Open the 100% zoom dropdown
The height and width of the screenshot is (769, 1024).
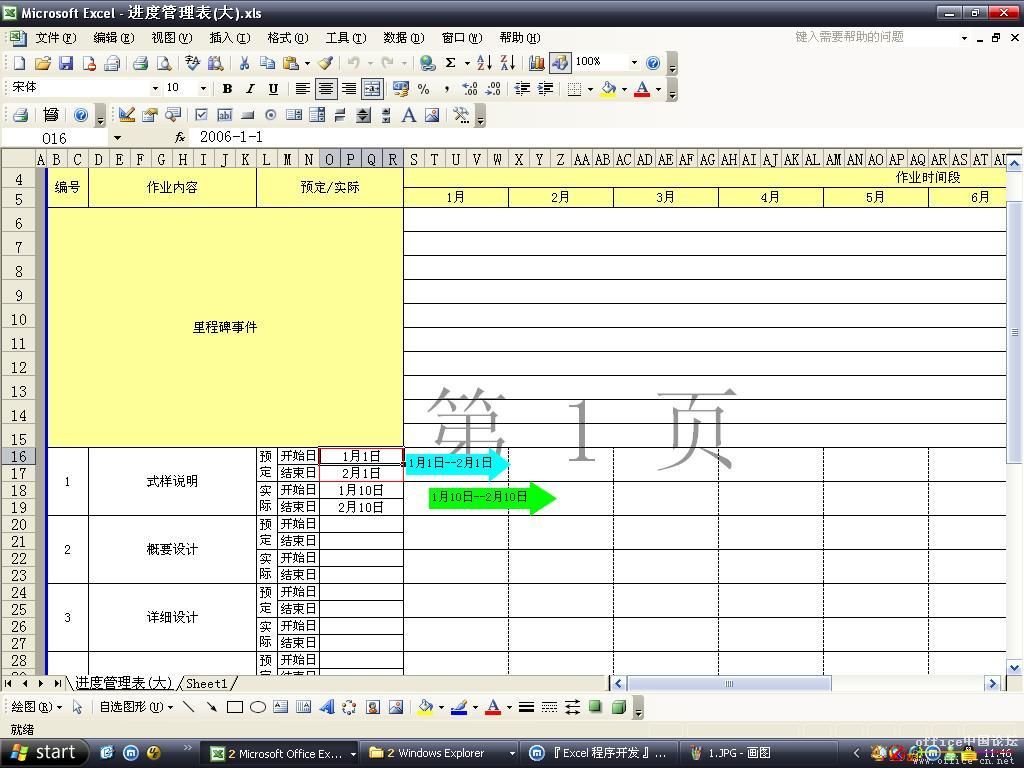tap(633, 63)
